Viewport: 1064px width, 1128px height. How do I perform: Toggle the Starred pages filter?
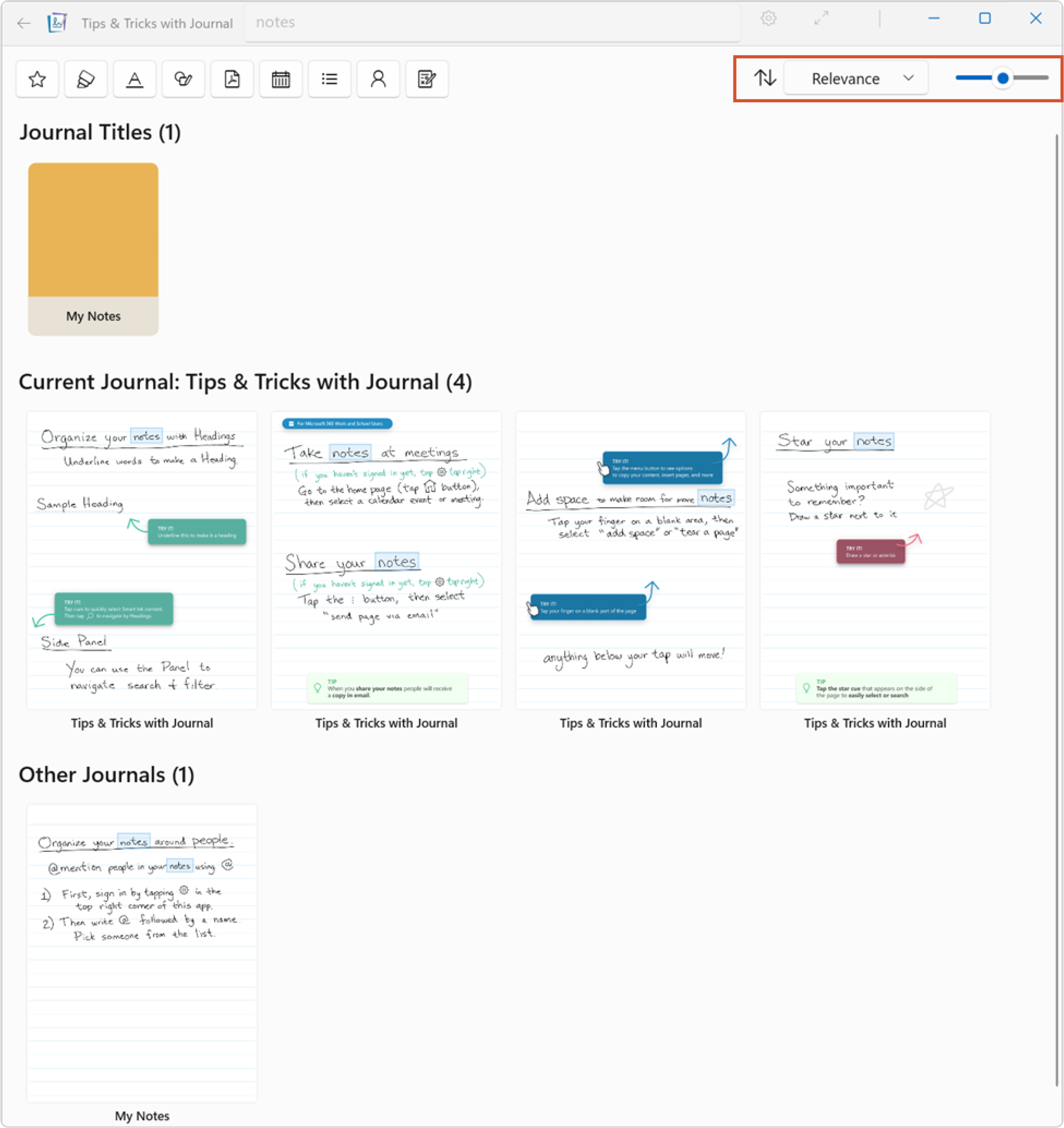(37, 79)
